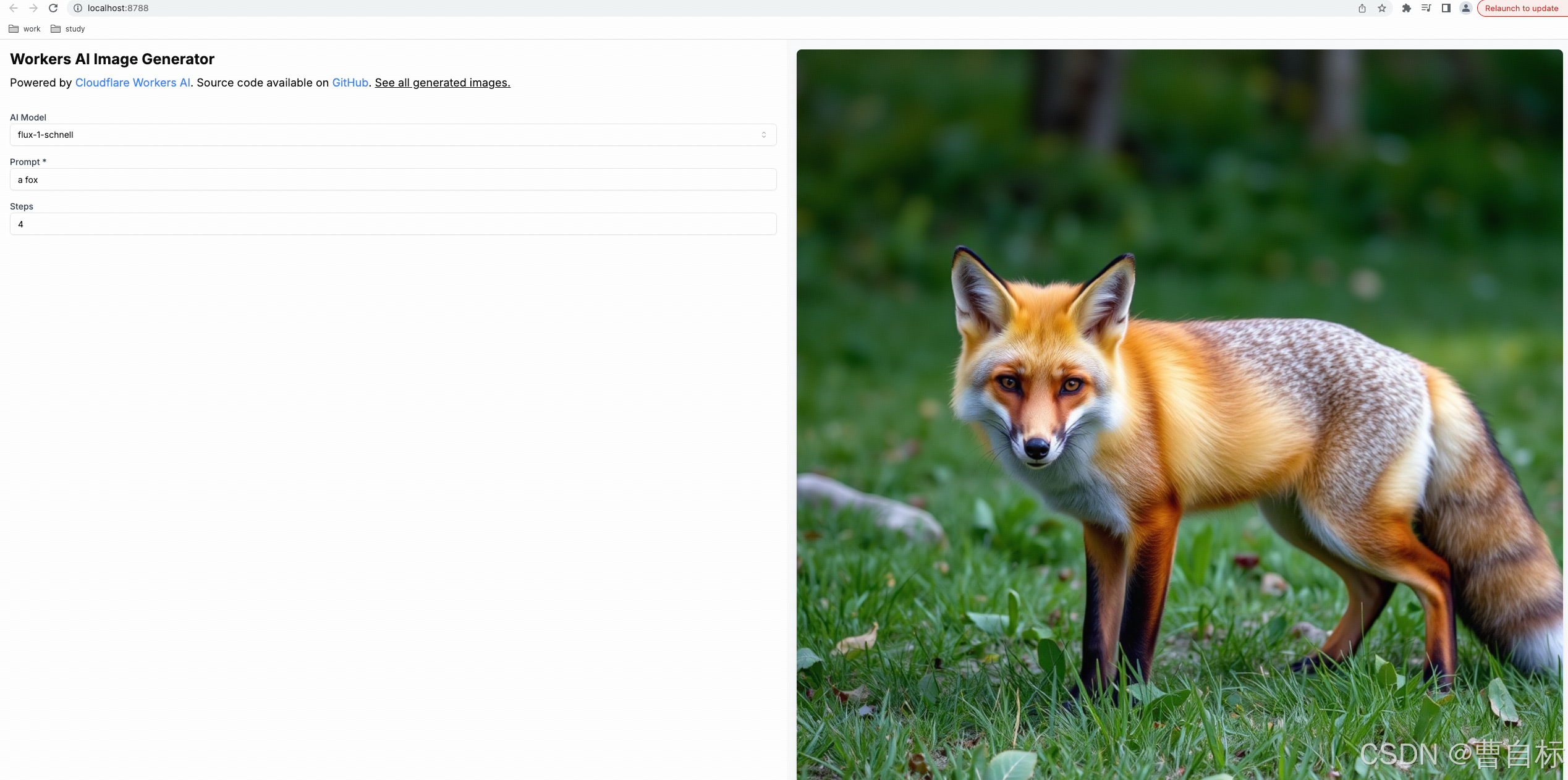
Task: Click into the Prompt text field
Action: [x=393, y=180]
